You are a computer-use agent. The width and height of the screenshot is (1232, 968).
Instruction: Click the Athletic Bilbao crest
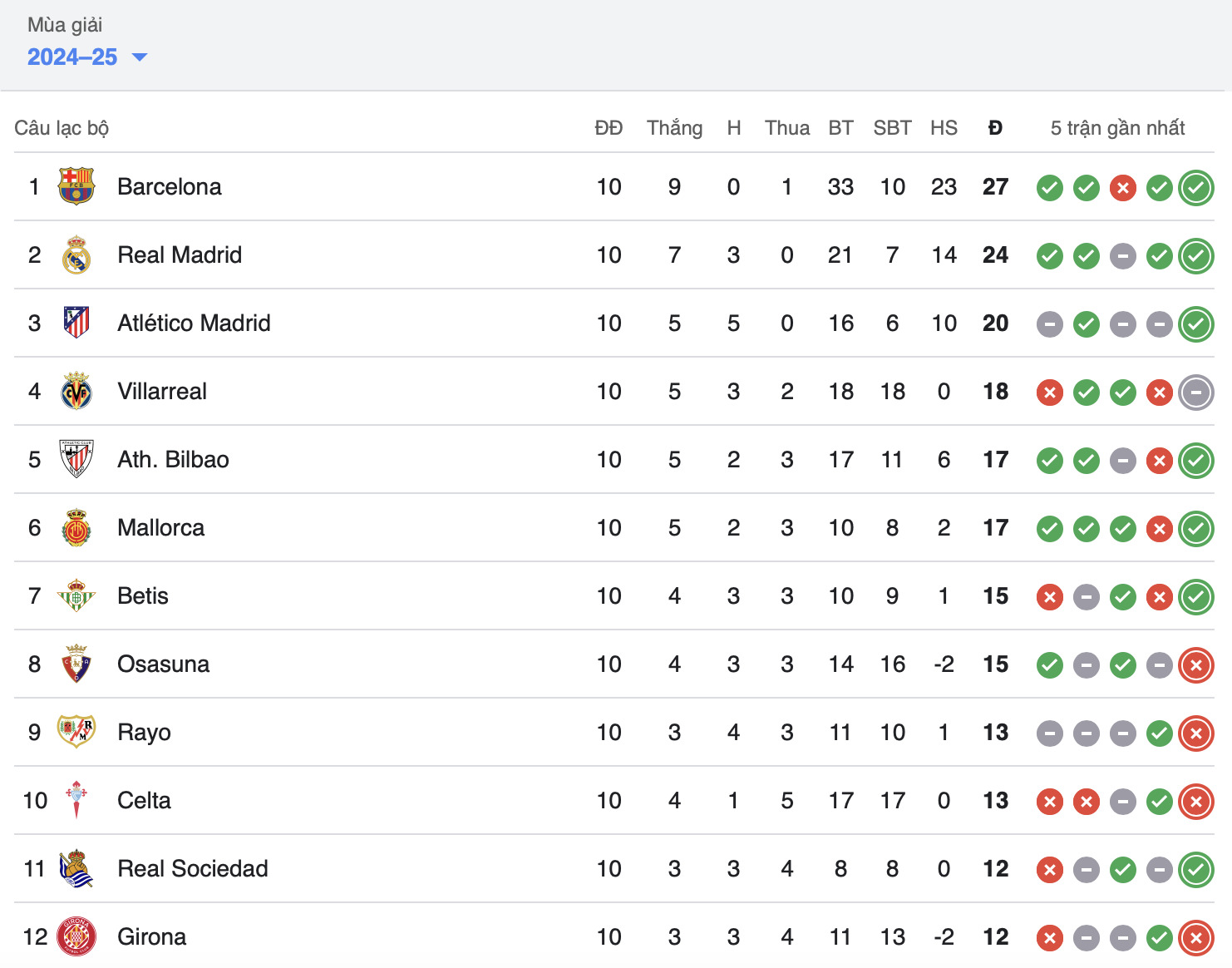coord(76,459)
